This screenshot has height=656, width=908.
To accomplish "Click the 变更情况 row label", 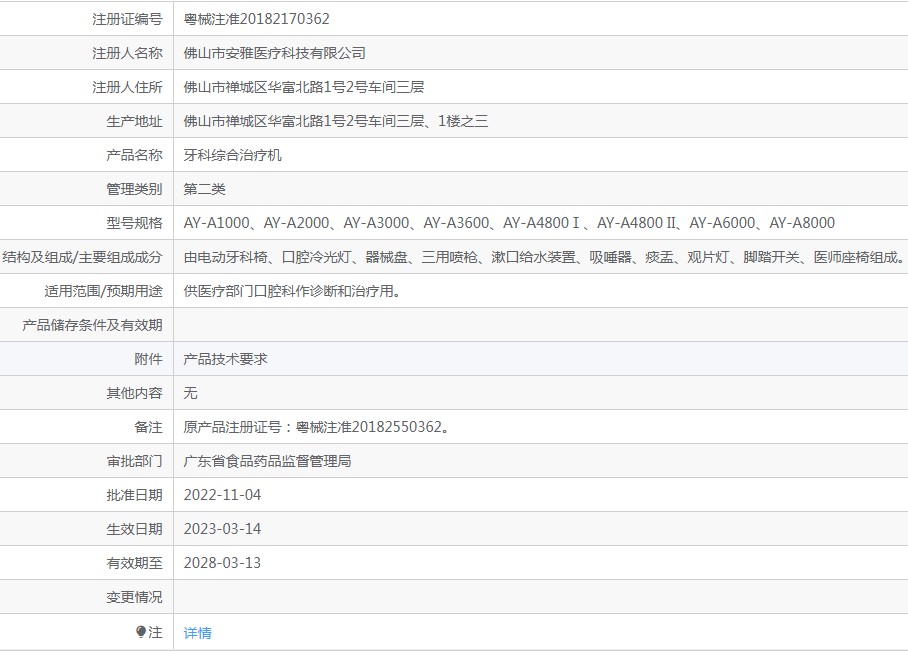I will tap(134, 598).
